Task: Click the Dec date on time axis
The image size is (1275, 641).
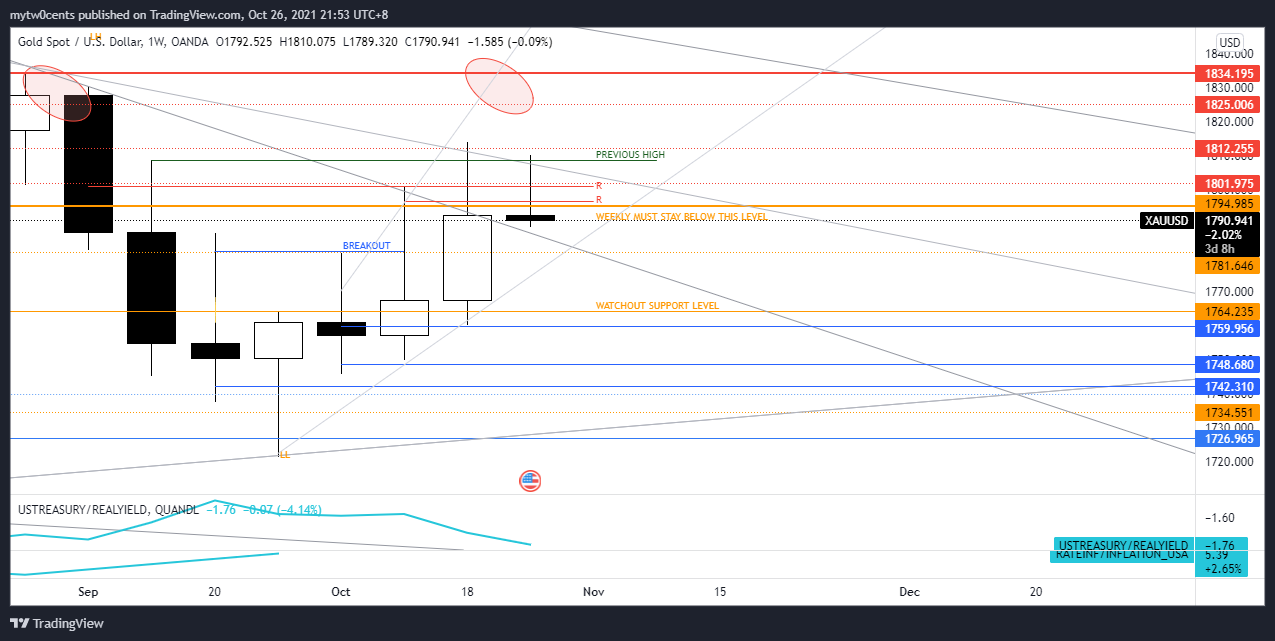Action: [909, 592]
